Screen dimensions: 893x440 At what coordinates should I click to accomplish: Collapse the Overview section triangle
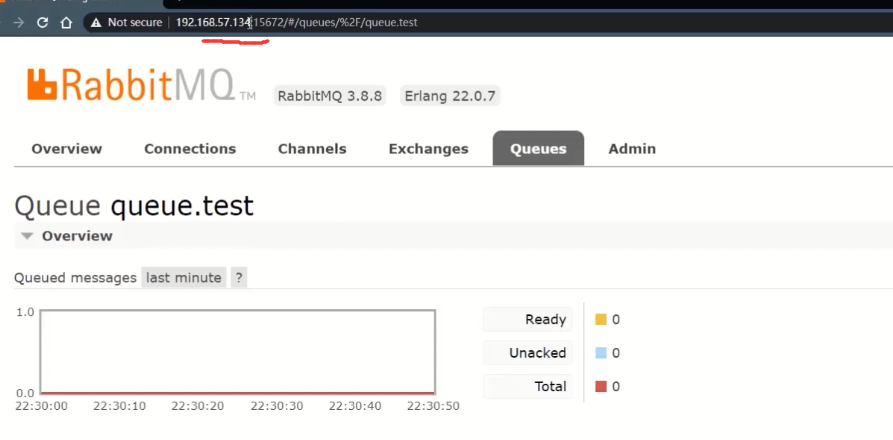27,236
